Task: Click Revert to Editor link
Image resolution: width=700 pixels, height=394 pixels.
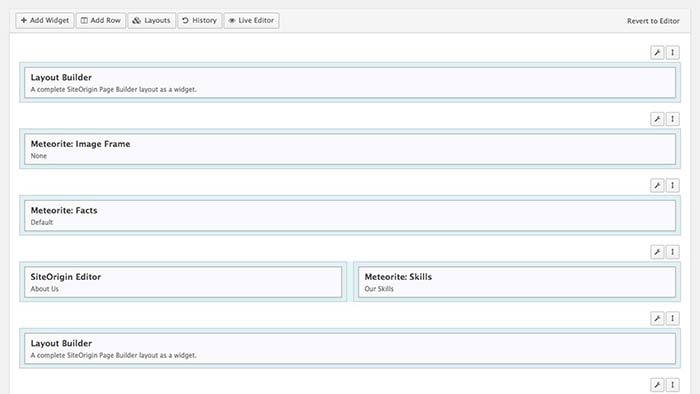Action: (x=653, y=21)
